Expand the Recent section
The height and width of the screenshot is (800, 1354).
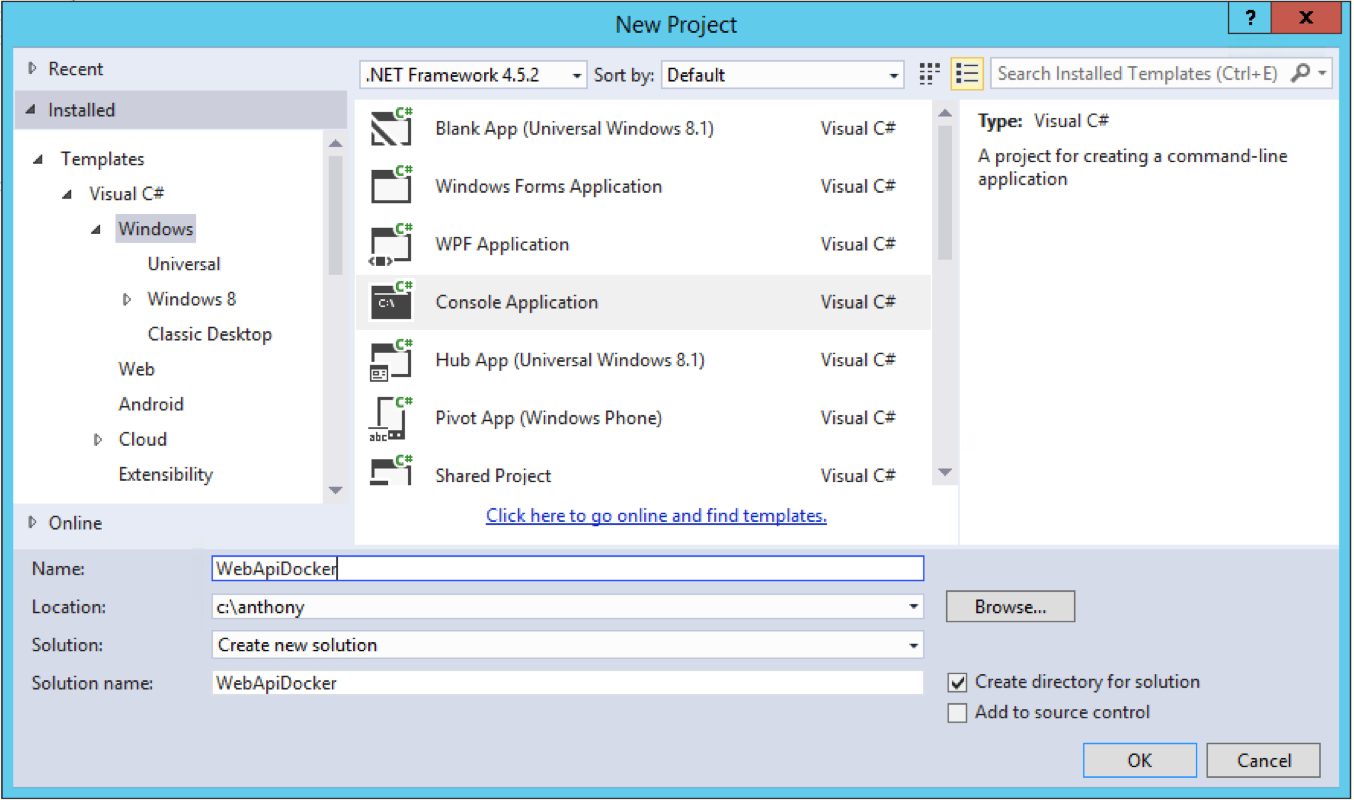click(x=33, y=69)
